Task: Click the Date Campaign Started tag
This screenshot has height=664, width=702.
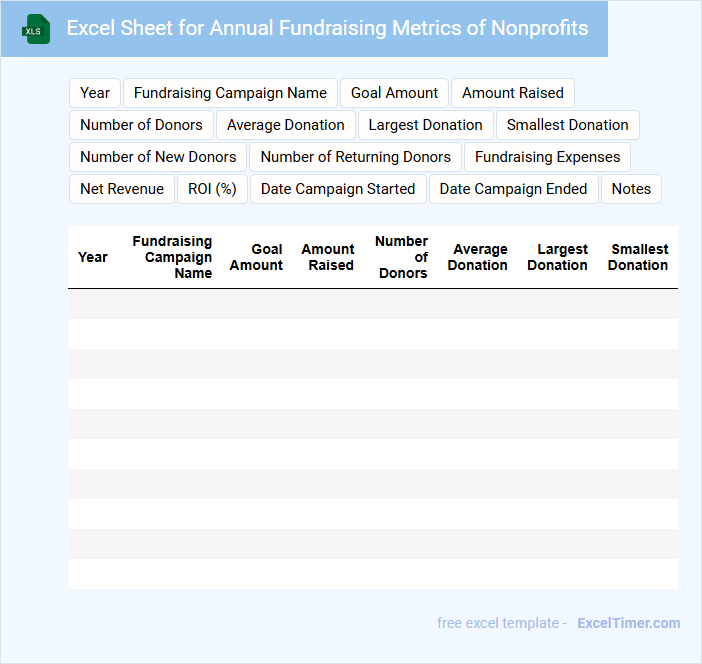Action: [x=338, y=189]
